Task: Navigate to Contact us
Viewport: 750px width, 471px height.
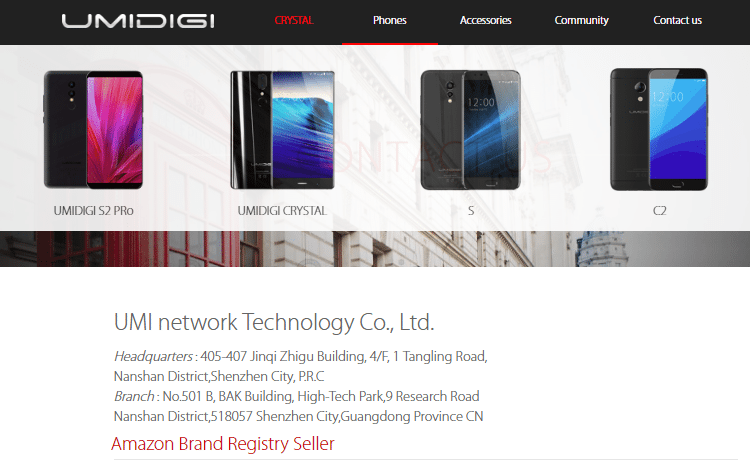Action: (x=677, y=21)
